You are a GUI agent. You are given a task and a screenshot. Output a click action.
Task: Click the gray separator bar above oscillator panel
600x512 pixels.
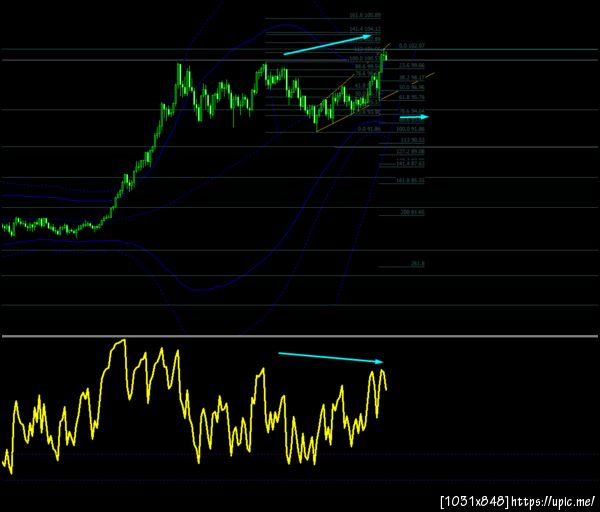point(300,336)
